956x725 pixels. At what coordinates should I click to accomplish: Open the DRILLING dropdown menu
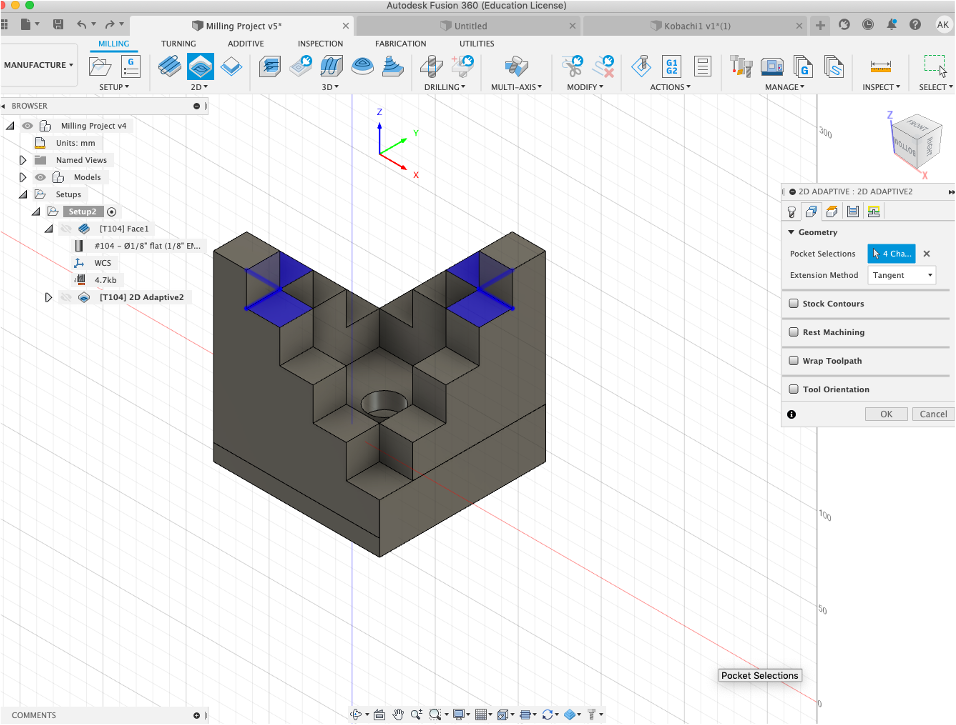pos(444,87)
